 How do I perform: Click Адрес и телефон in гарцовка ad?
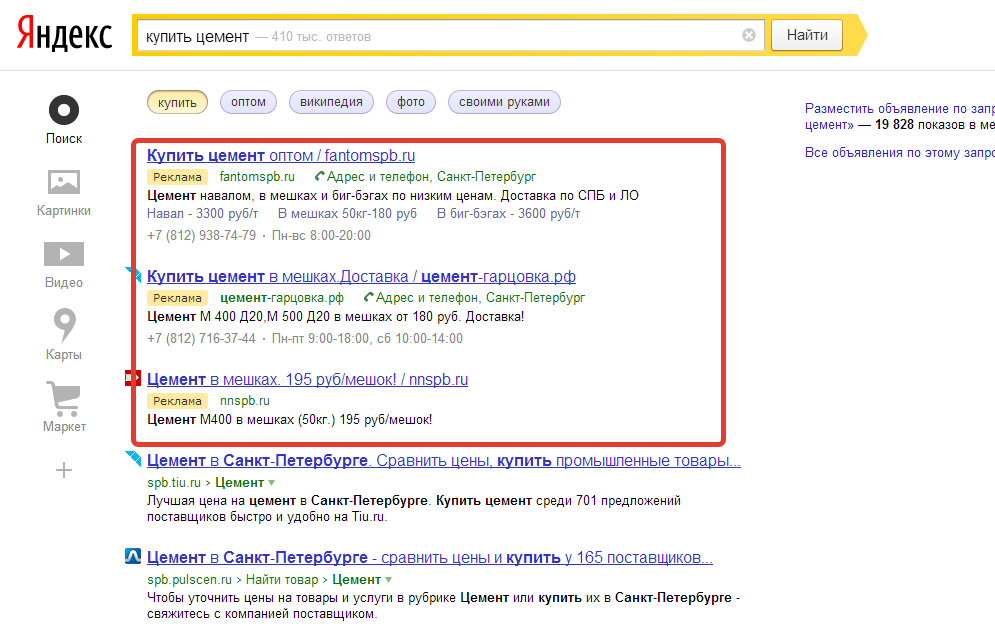(x=480, y=298)
